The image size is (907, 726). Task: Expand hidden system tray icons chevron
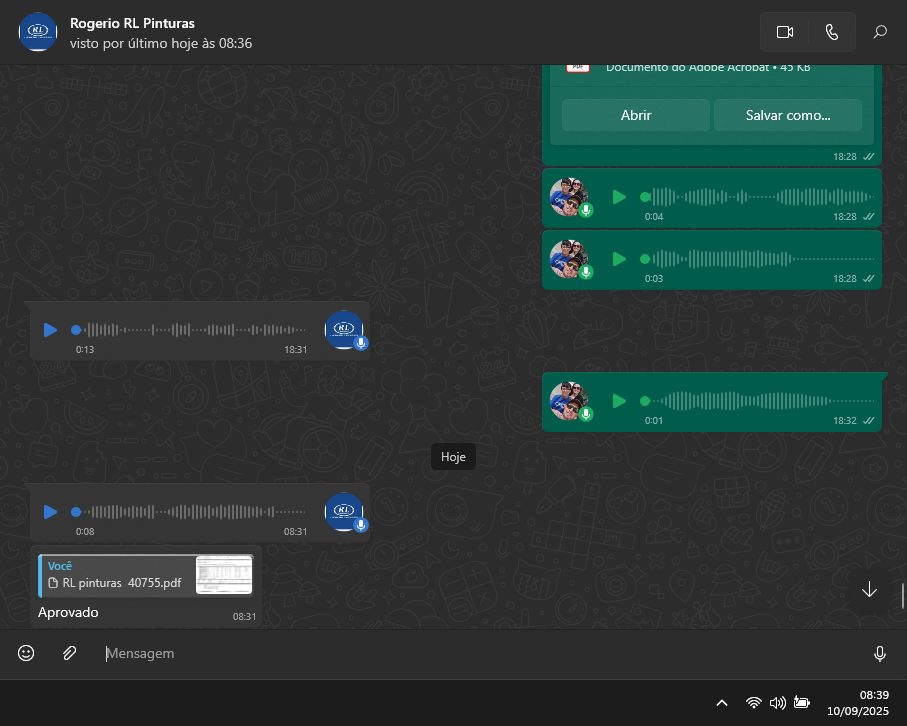(x=722, y=703)
